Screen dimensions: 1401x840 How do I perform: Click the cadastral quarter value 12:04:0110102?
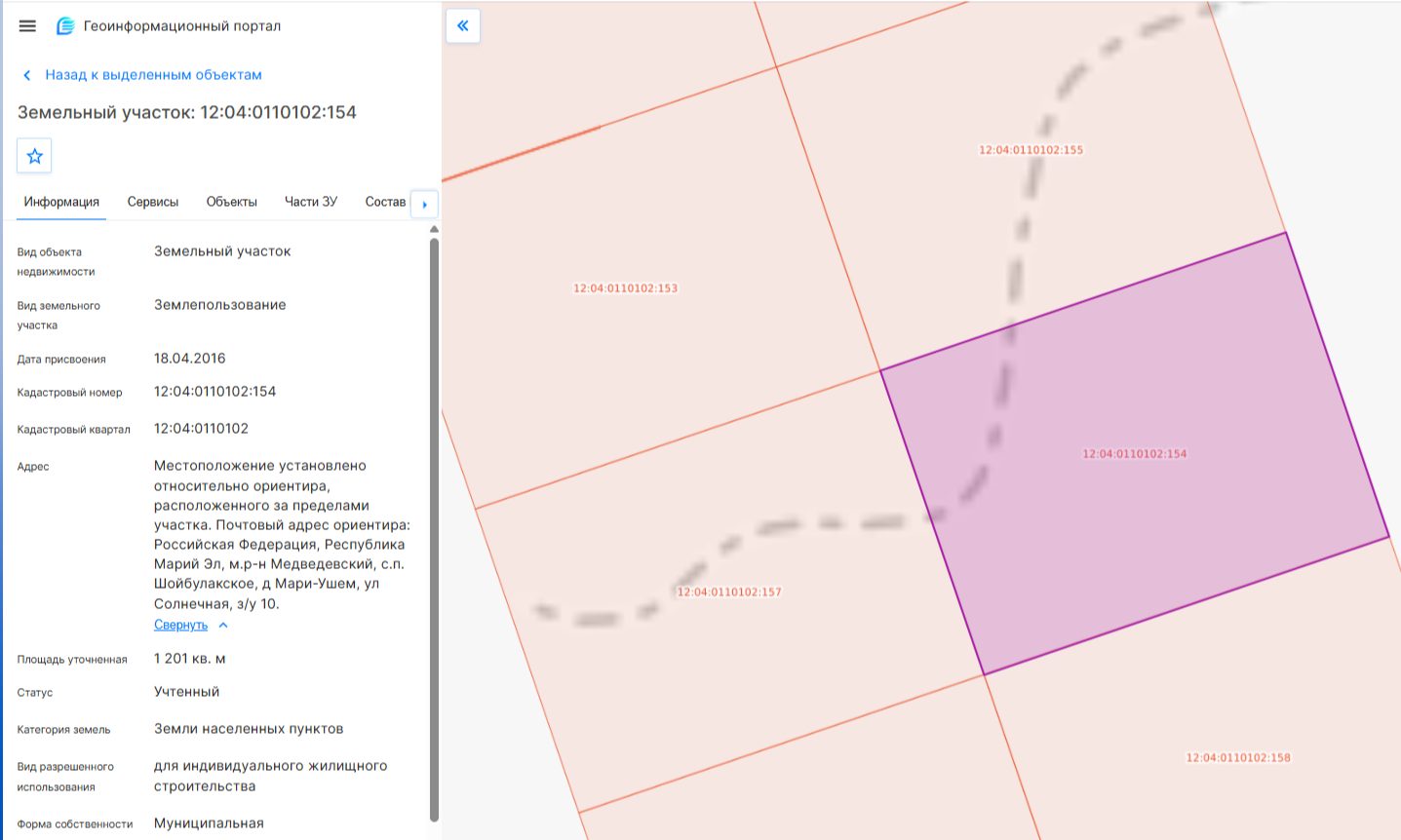click(x=202, y=429)
